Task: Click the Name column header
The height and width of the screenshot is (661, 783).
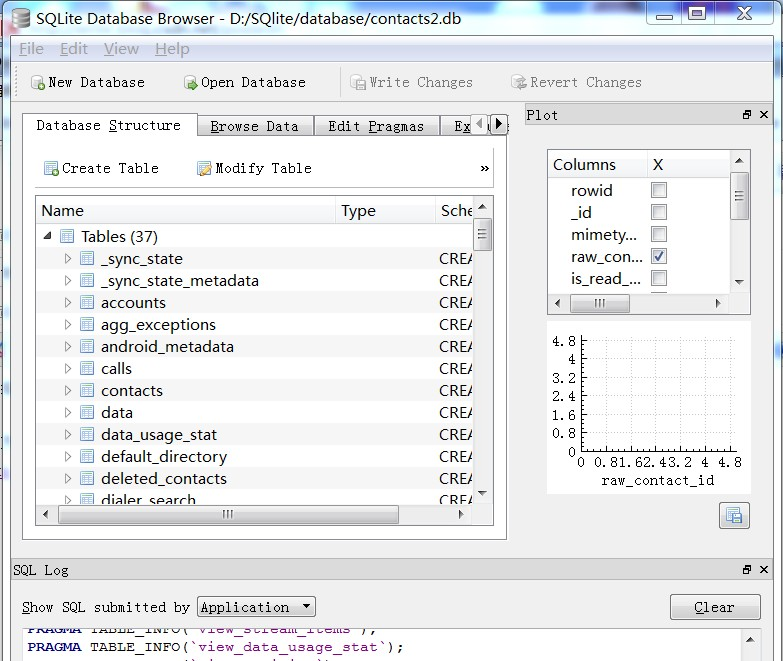Action: pos(186,211)
